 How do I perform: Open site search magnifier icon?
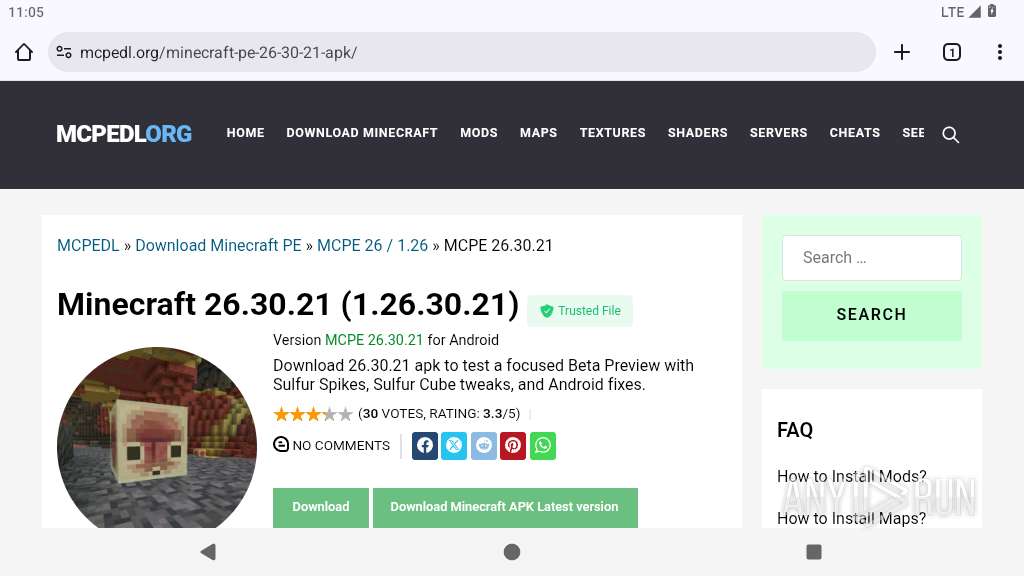coord(951,135)
